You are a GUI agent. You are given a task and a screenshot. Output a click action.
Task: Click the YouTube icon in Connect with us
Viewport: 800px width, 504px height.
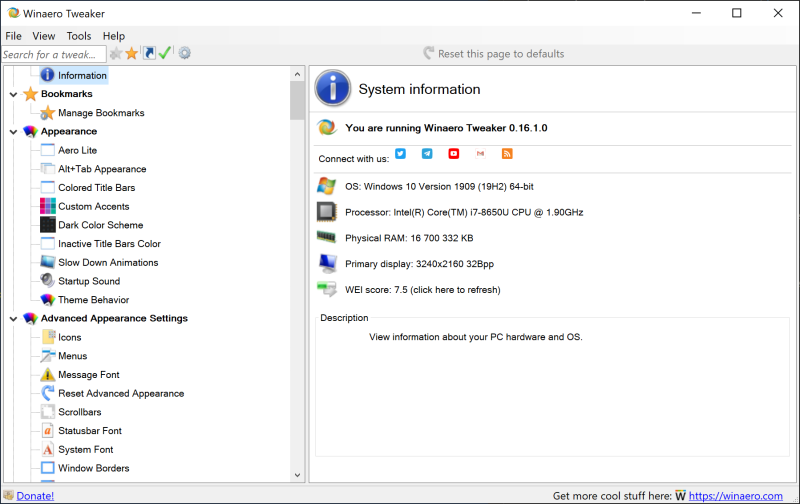click(x=454, y=154)
